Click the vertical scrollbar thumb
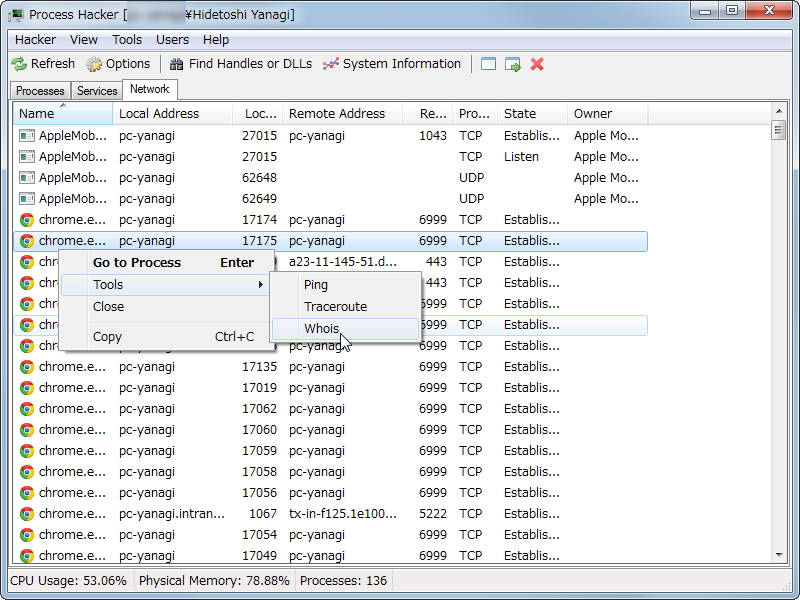Viewport: 800px width, 600px height. coord(779,130)
